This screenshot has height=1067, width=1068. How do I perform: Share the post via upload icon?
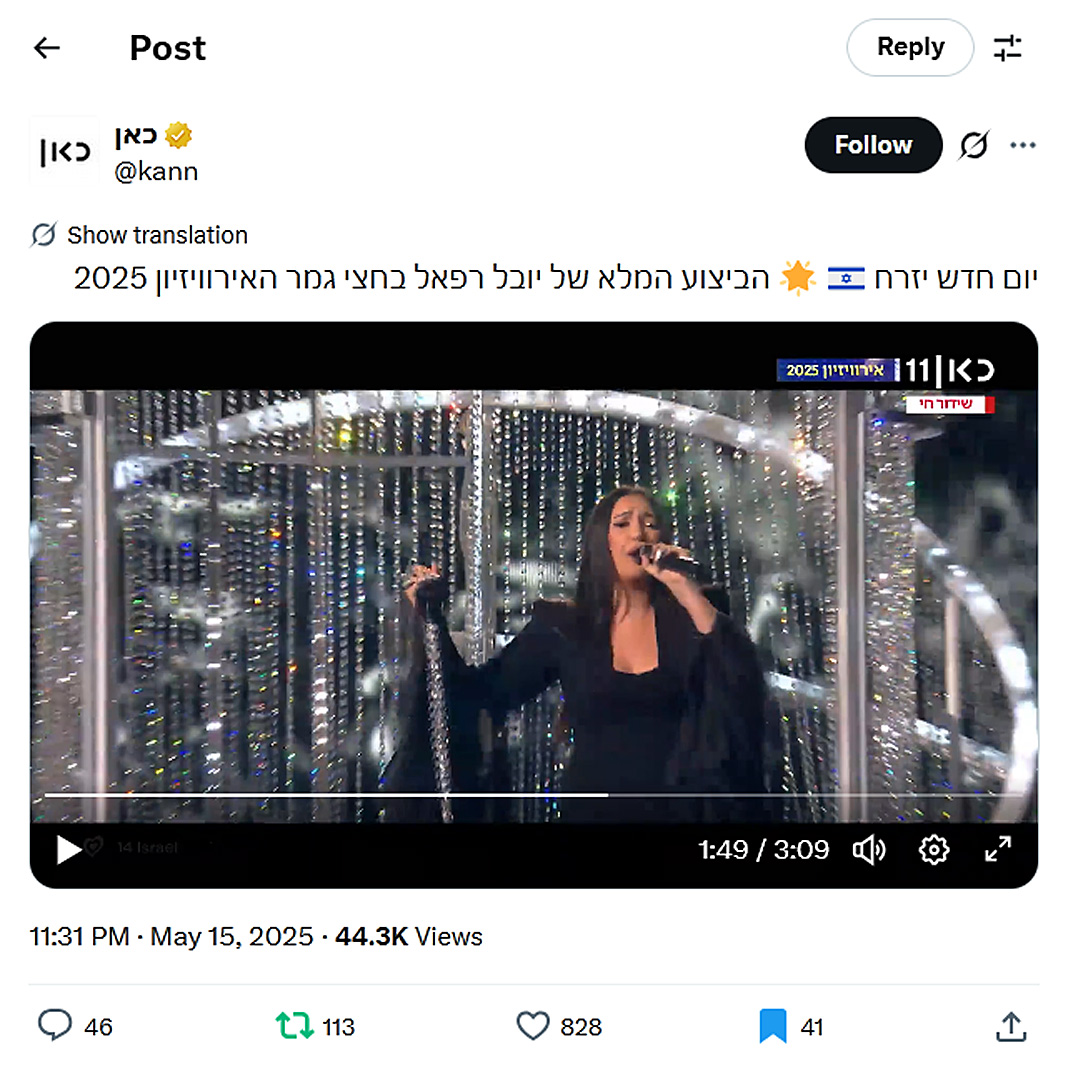coord(1011,1026)
